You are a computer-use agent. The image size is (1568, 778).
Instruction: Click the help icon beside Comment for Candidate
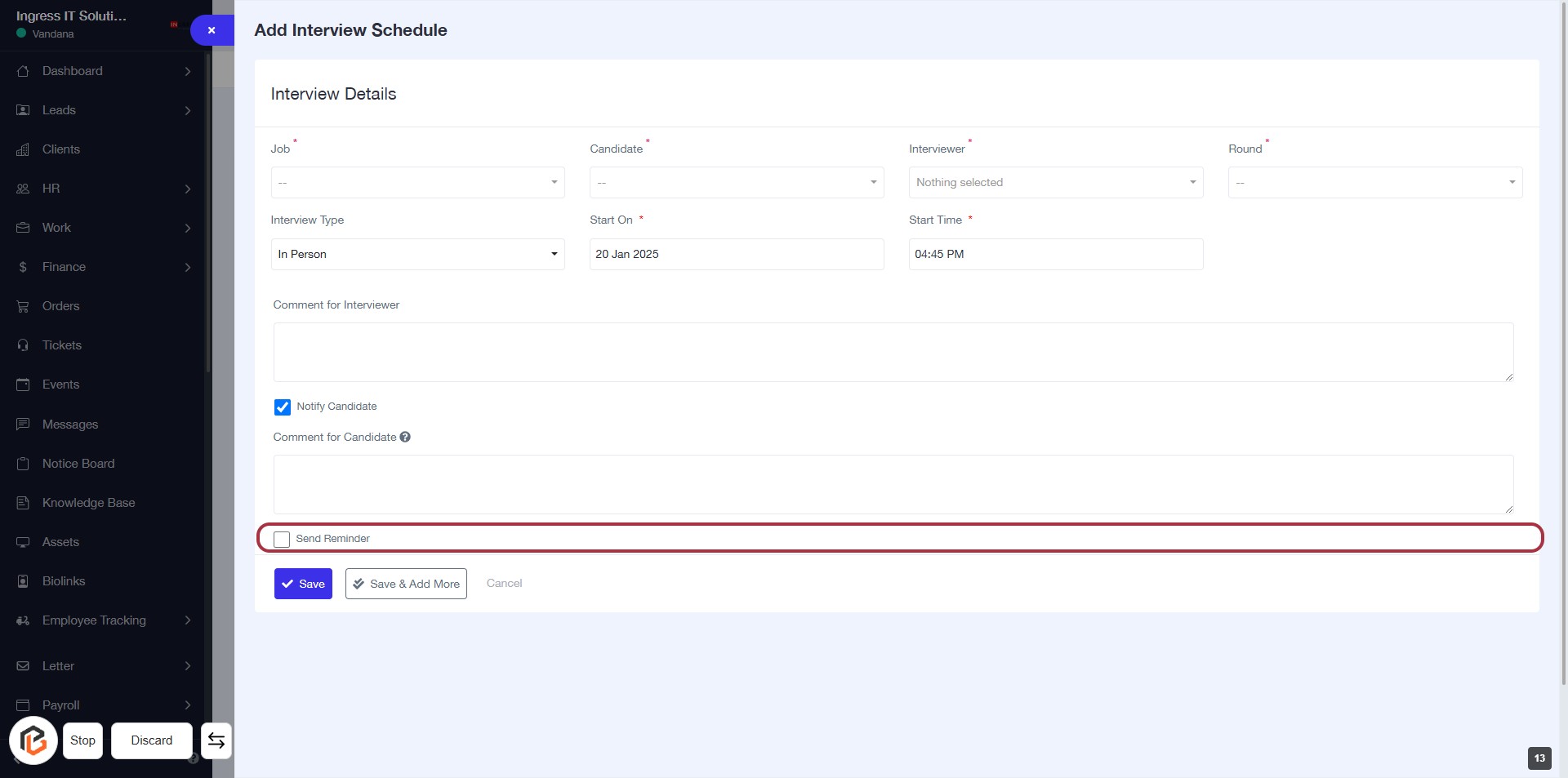coord(405,438)
